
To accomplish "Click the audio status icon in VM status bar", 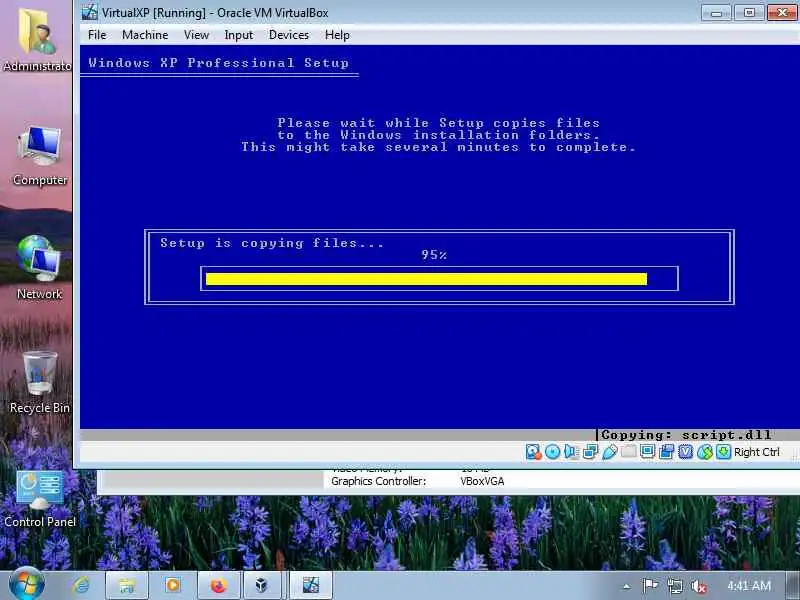I will pyautogui.click(x=571, y=452).
